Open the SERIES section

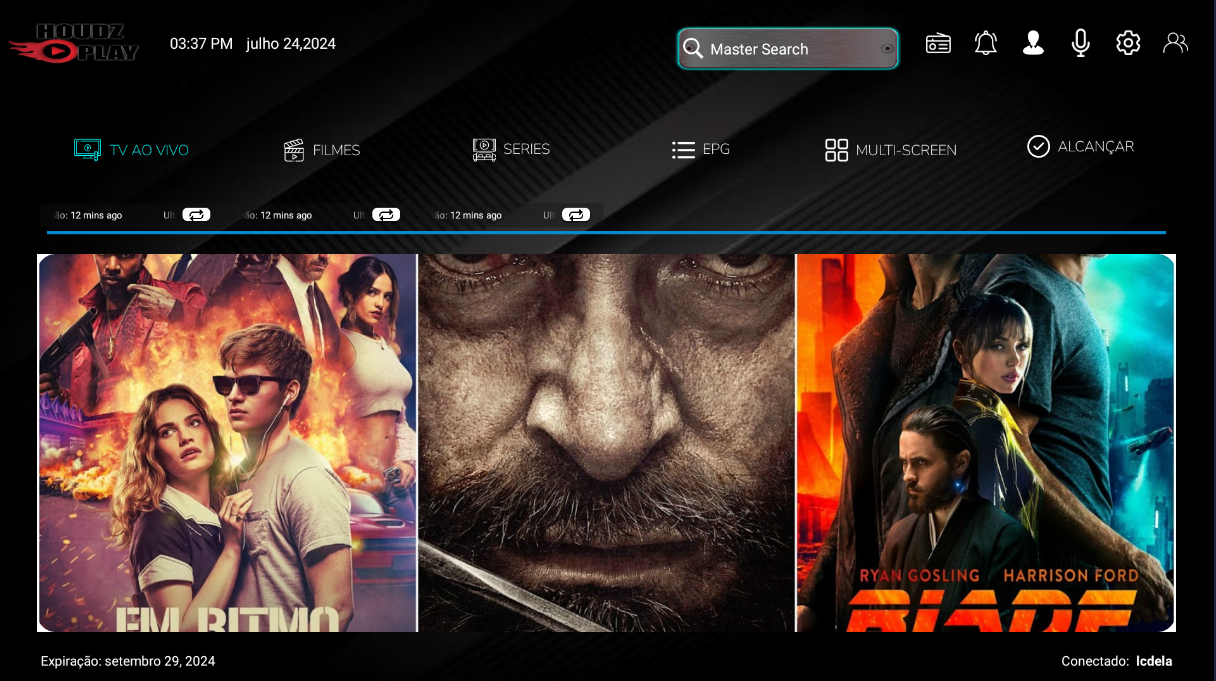(x=511, y=150)
